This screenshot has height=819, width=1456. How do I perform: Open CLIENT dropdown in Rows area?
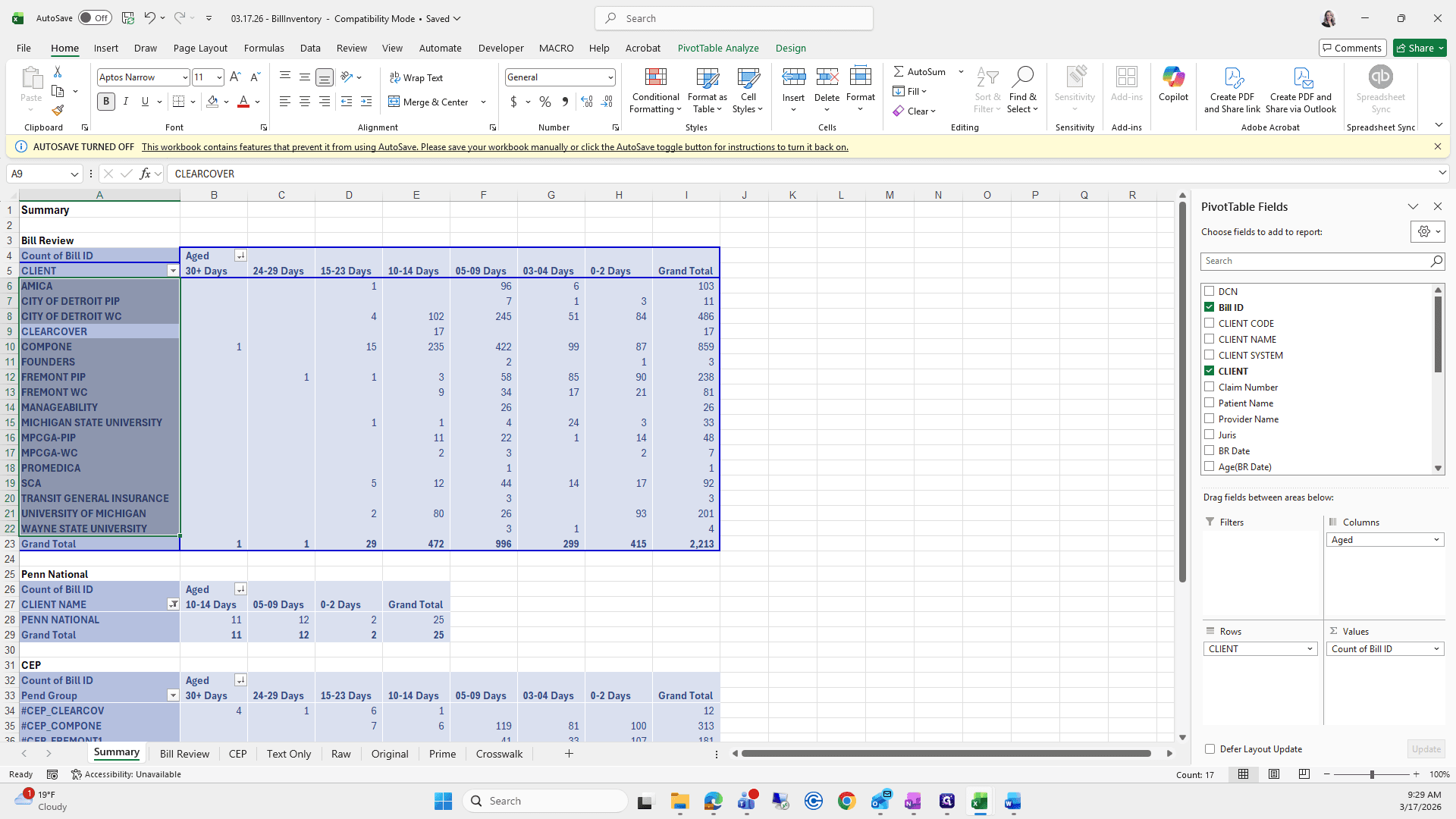pos(1310,649)
